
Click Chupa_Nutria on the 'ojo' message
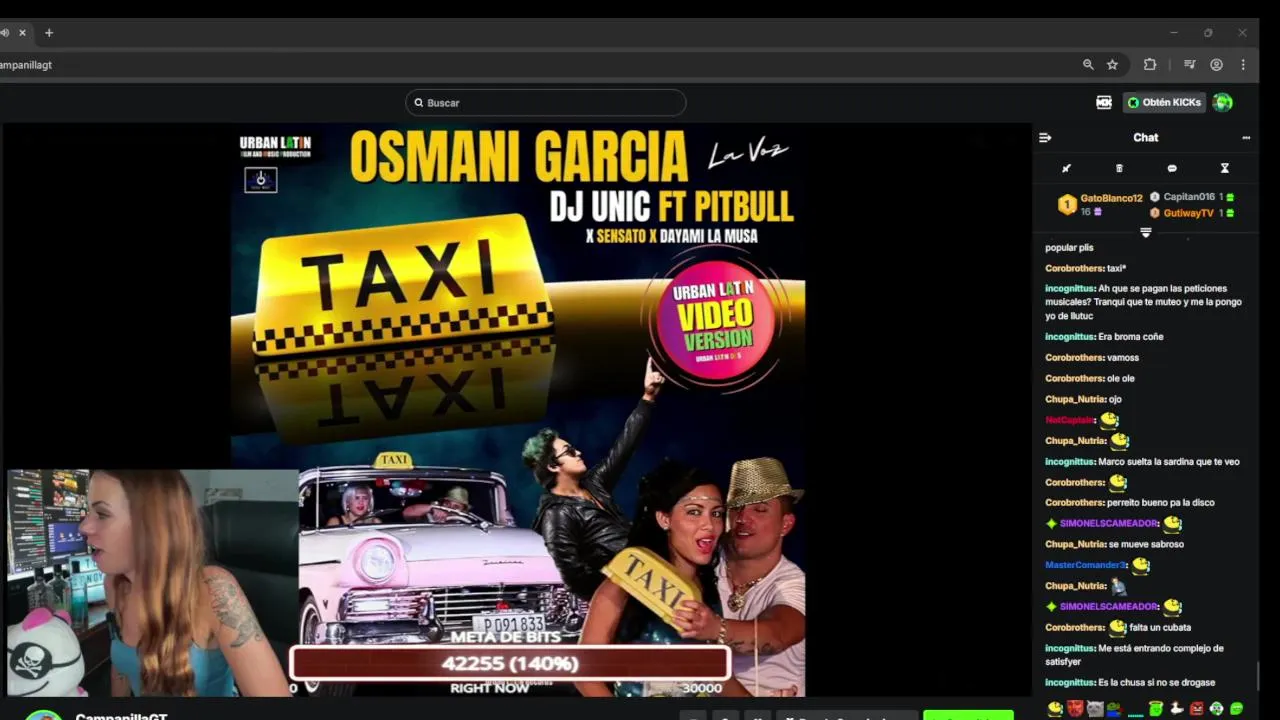point(1074,399)
